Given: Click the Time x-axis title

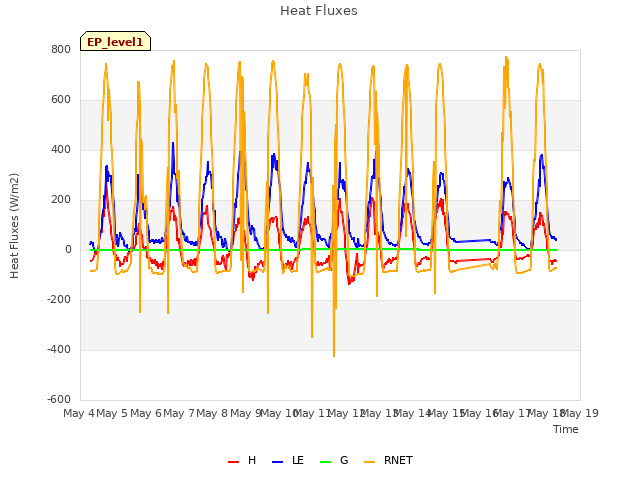Looking at the screenshot, I should pos(566,429).
